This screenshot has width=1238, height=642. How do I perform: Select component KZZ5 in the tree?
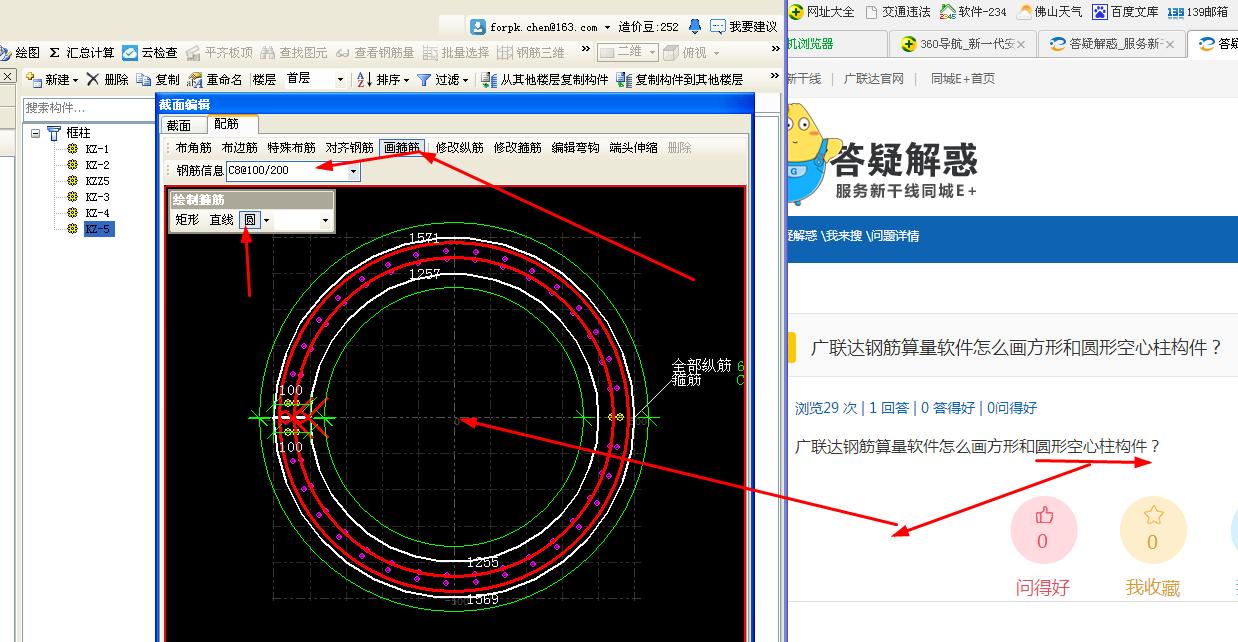[x=97, y=181]
